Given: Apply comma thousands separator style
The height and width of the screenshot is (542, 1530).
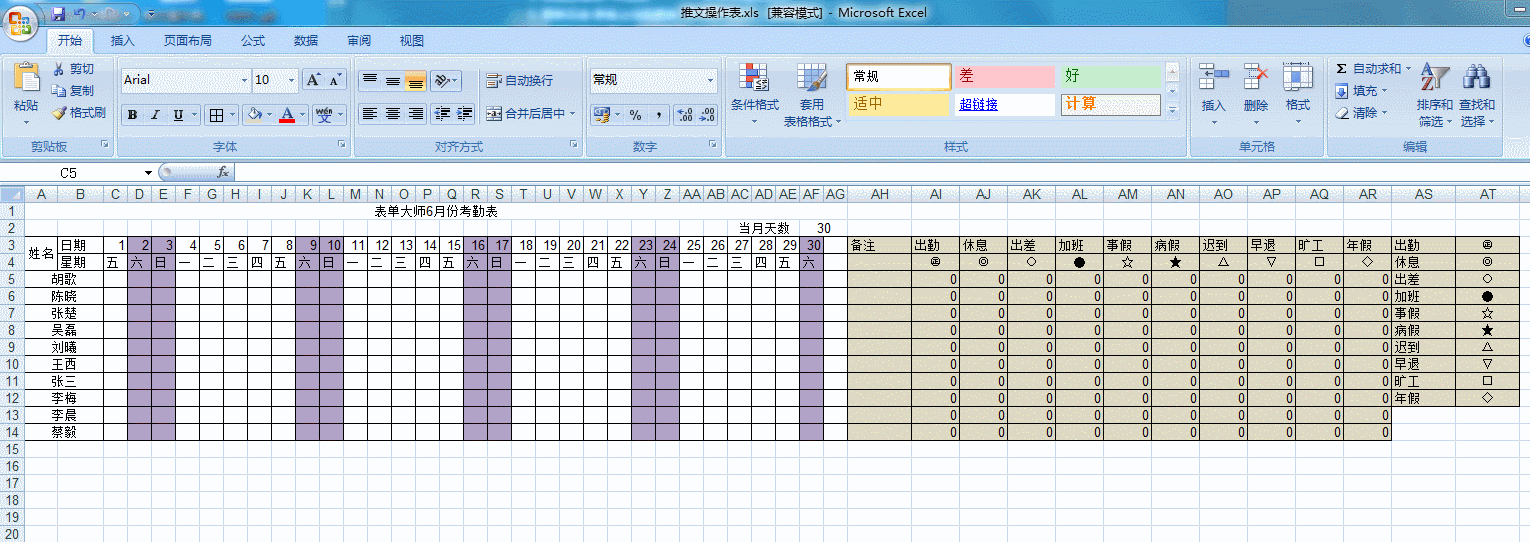Looking at the screenshot, I should tap(658, 115).
